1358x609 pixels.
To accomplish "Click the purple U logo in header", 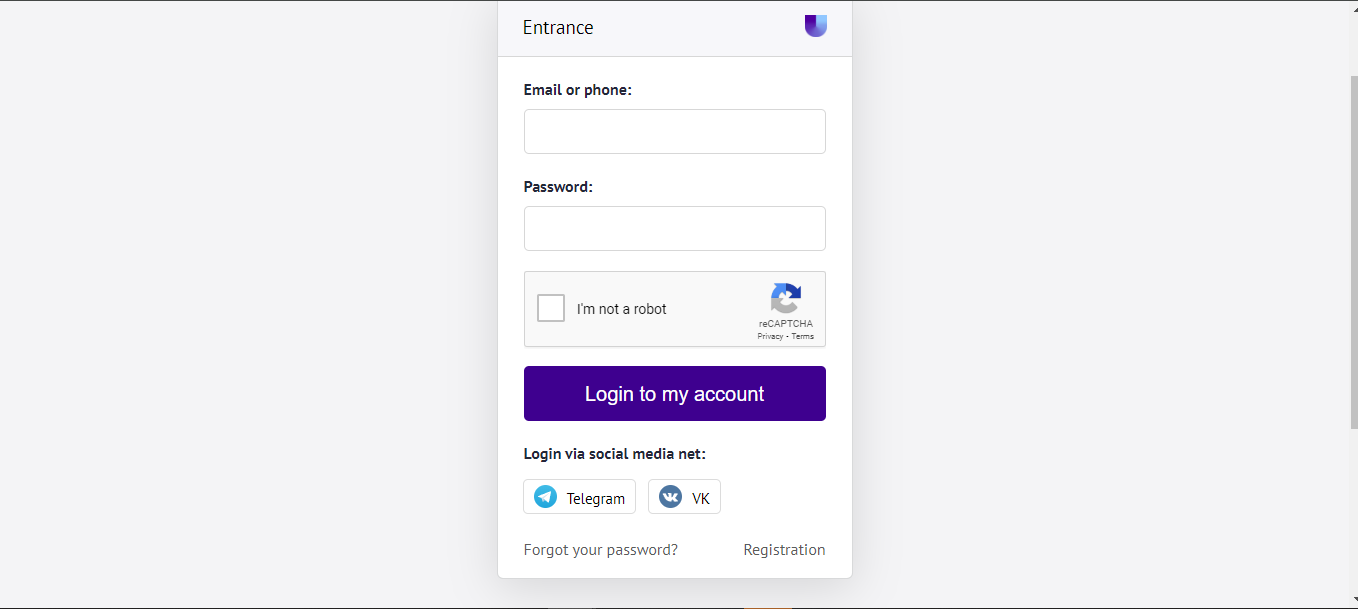I will (x=815, y=26).
